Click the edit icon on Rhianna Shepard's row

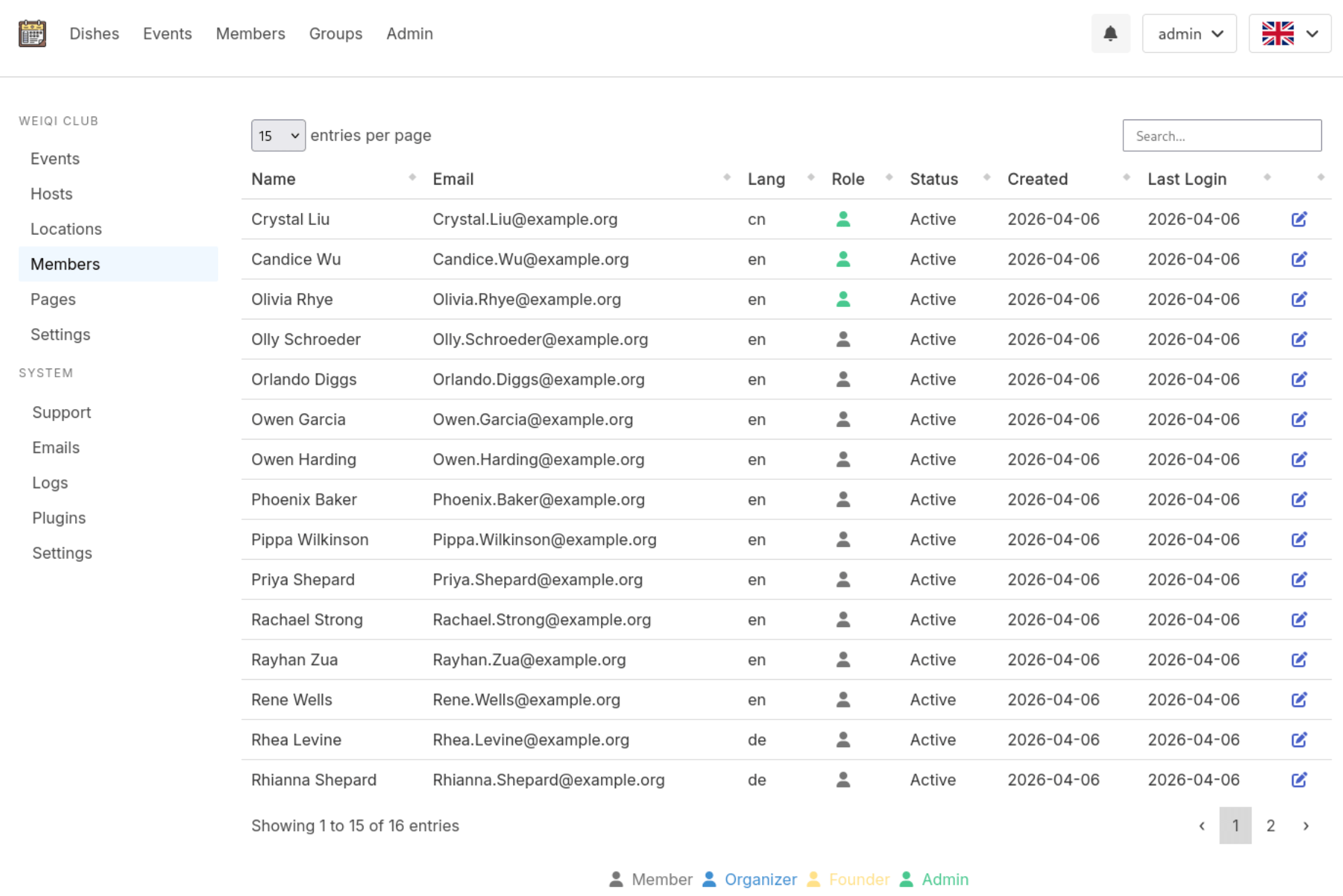[x=1300, y=779]
